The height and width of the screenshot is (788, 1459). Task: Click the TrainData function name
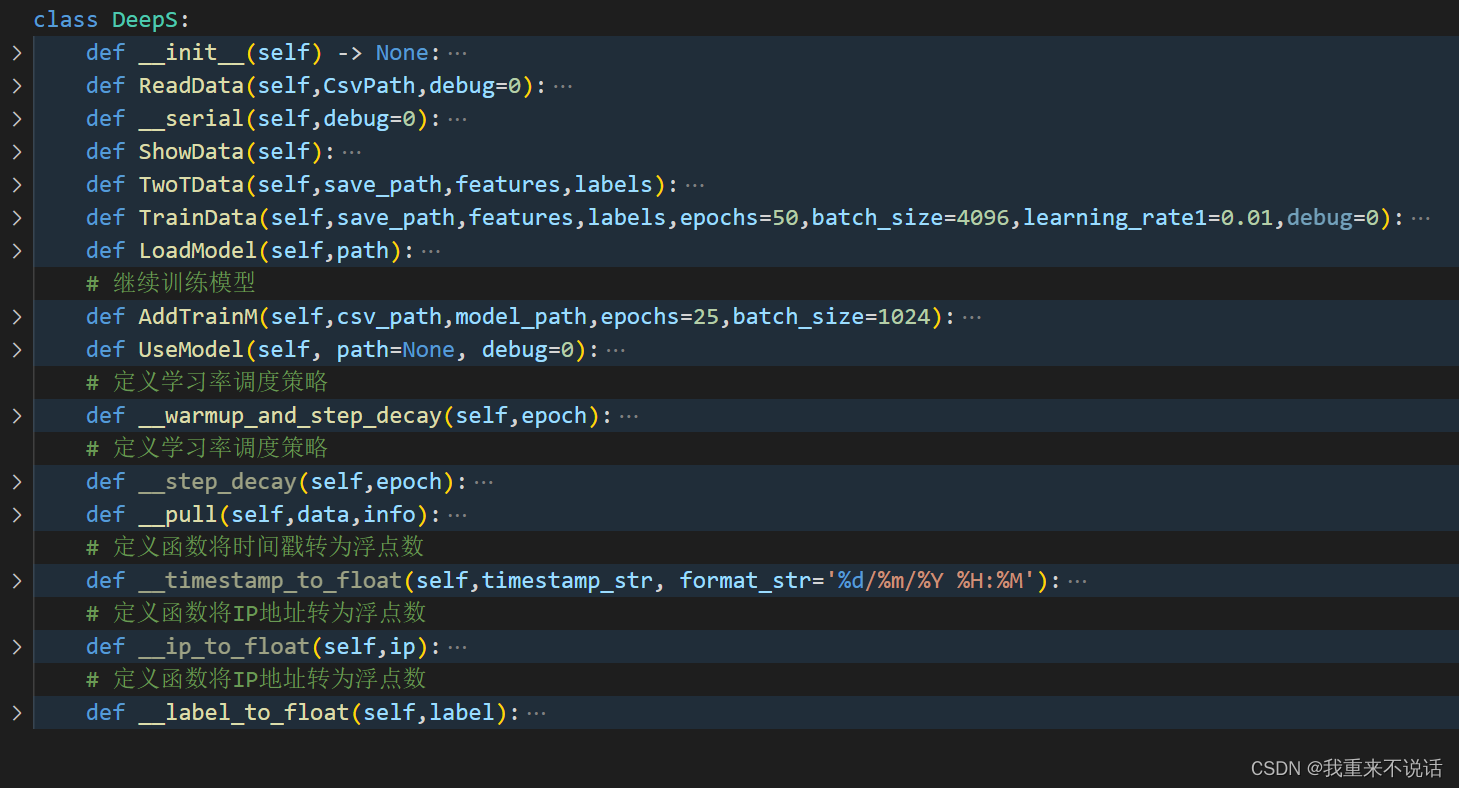(198, 218)
